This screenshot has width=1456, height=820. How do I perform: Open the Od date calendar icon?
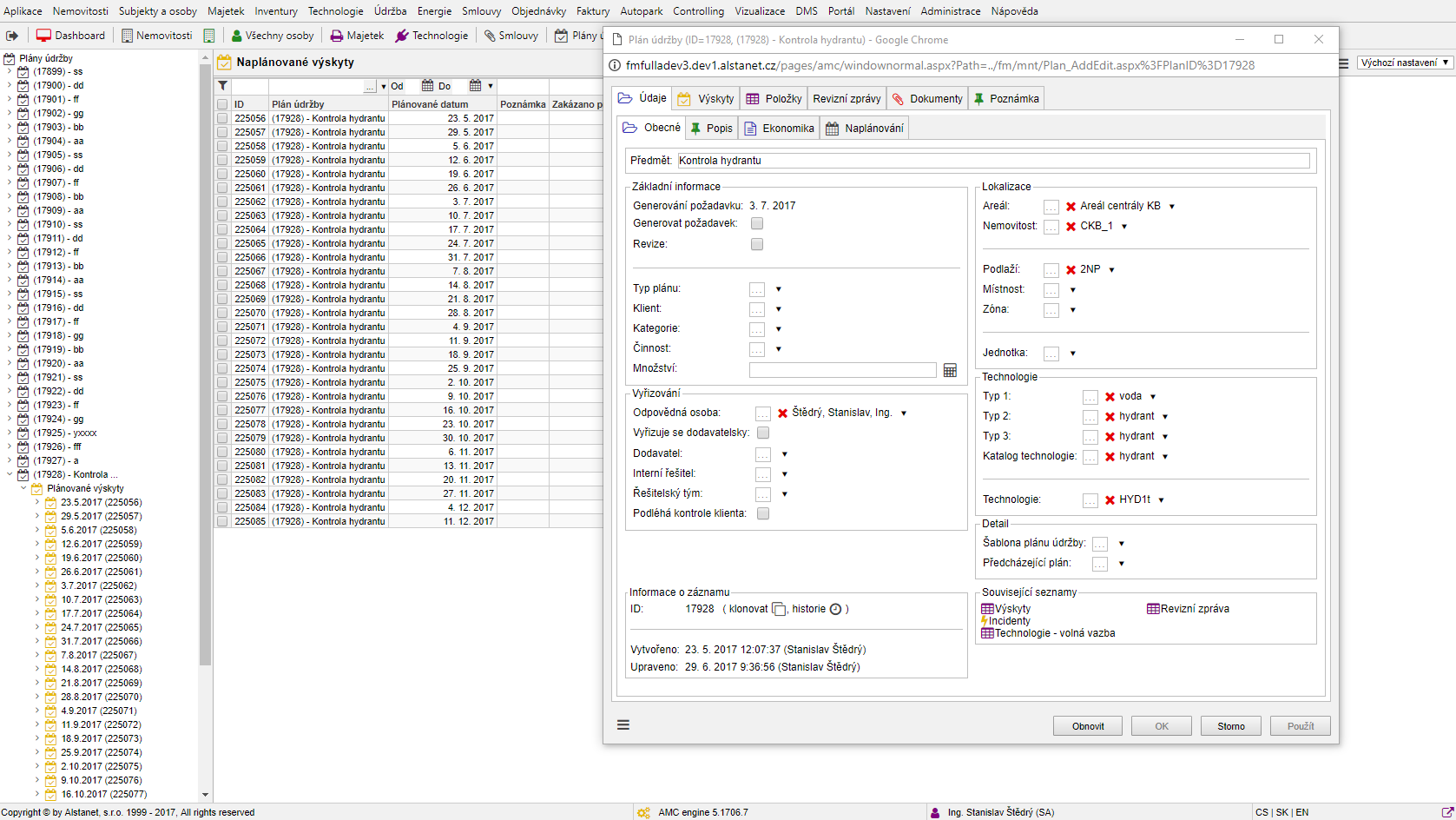tap(427, 86)
